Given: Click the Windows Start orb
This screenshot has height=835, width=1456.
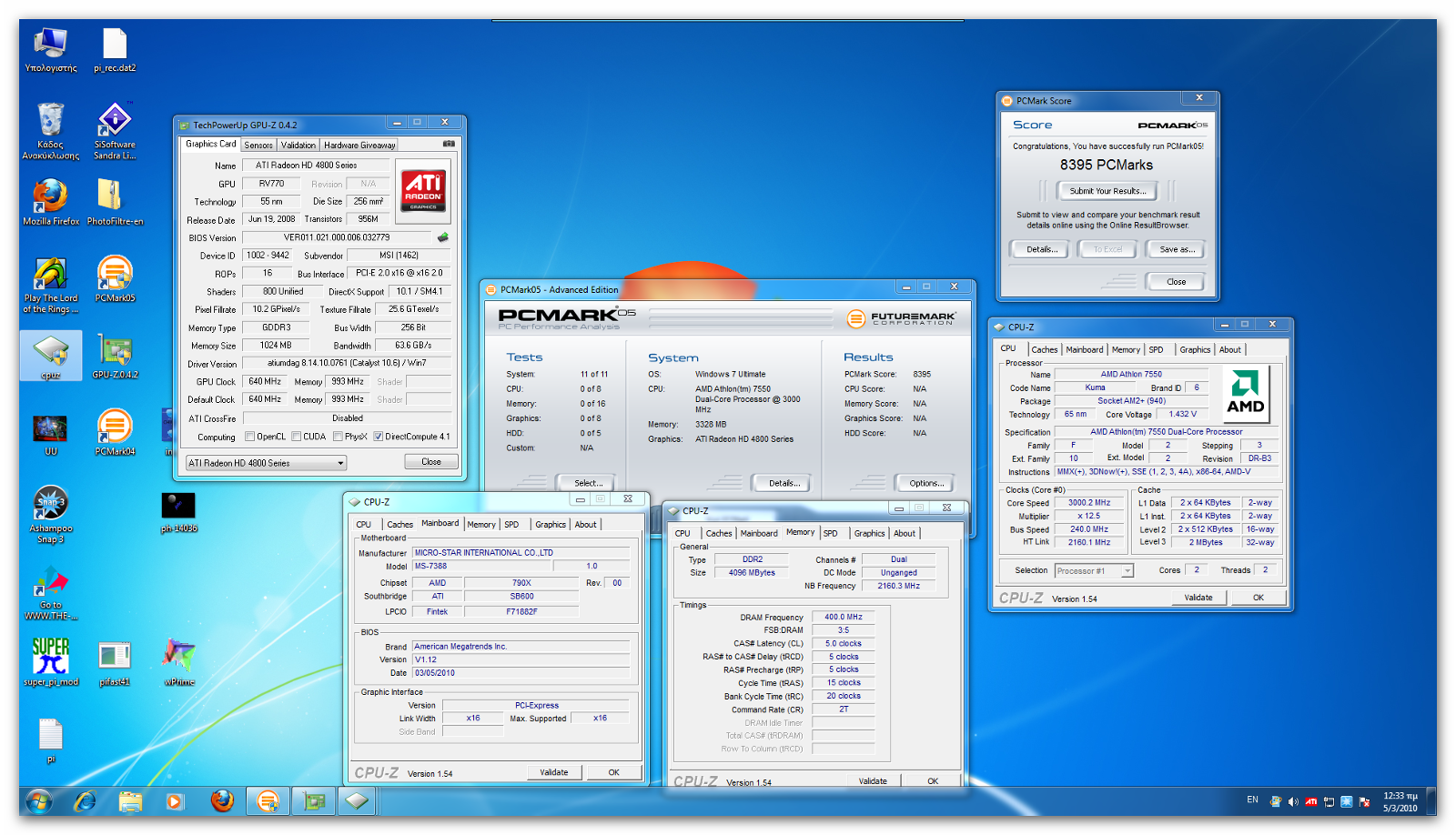Looking at the screenshot, I should [38, 801].
